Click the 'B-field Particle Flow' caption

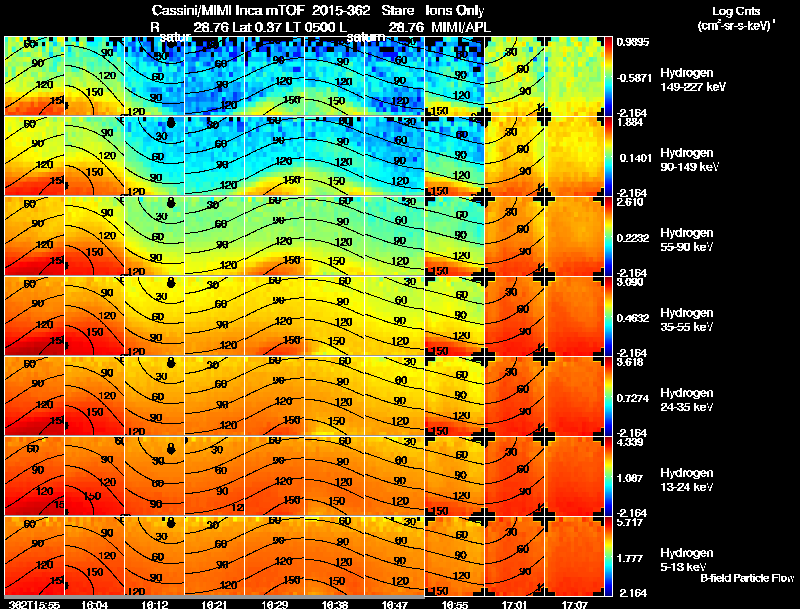click(x=747, y=578)
